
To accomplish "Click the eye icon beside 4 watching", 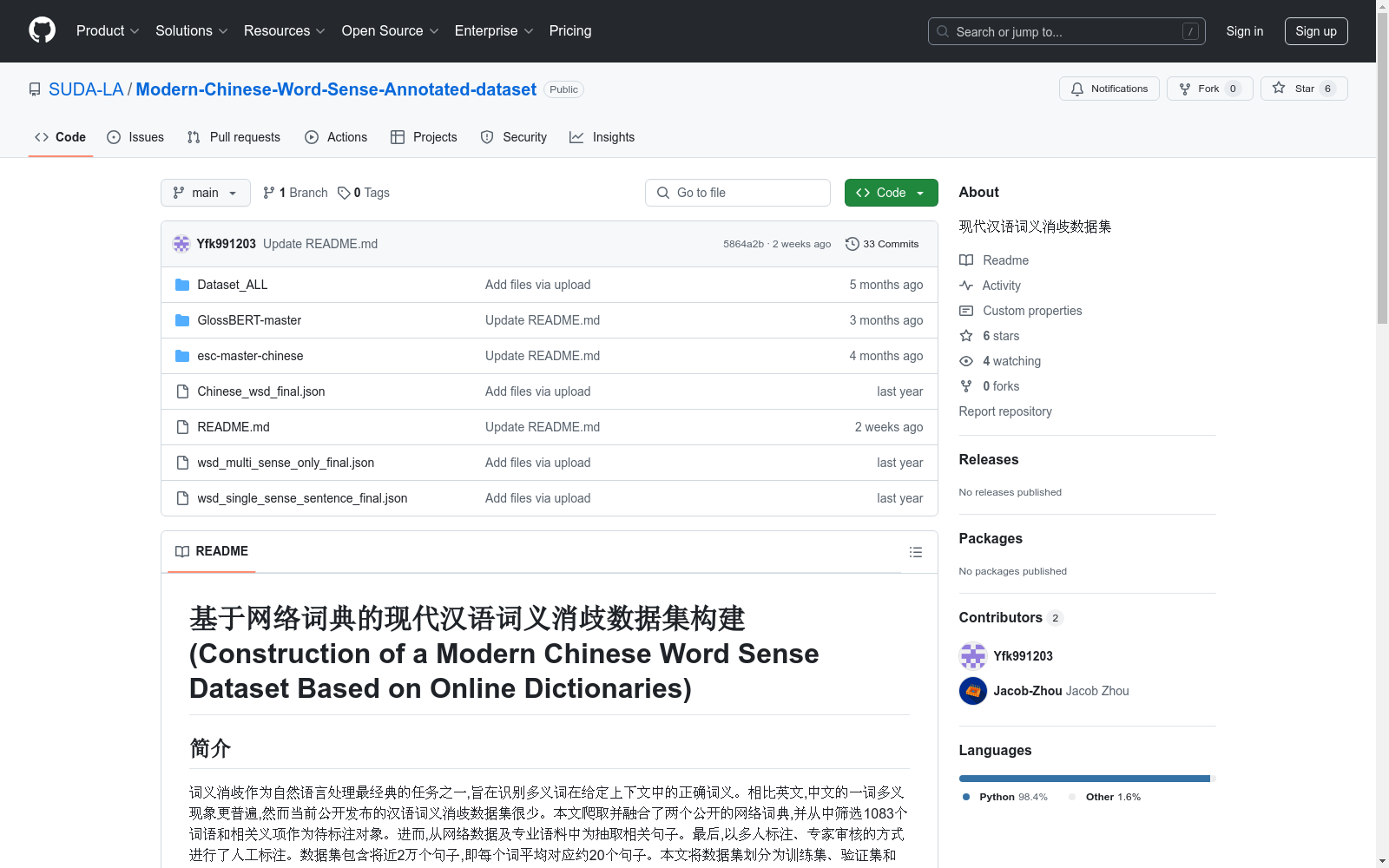I will [x=966, y=361].
